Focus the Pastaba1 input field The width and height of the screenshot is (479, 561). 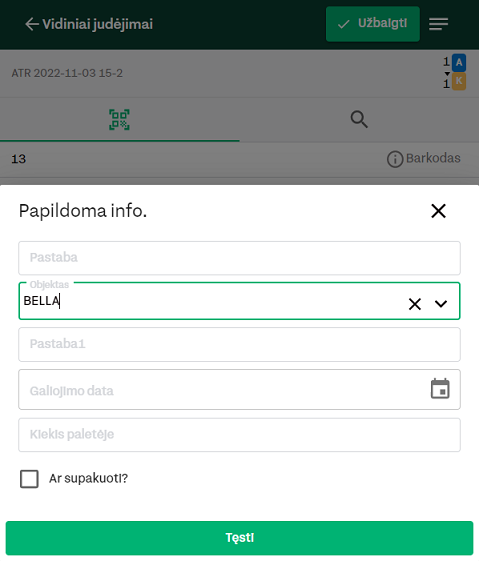point(239,344)
